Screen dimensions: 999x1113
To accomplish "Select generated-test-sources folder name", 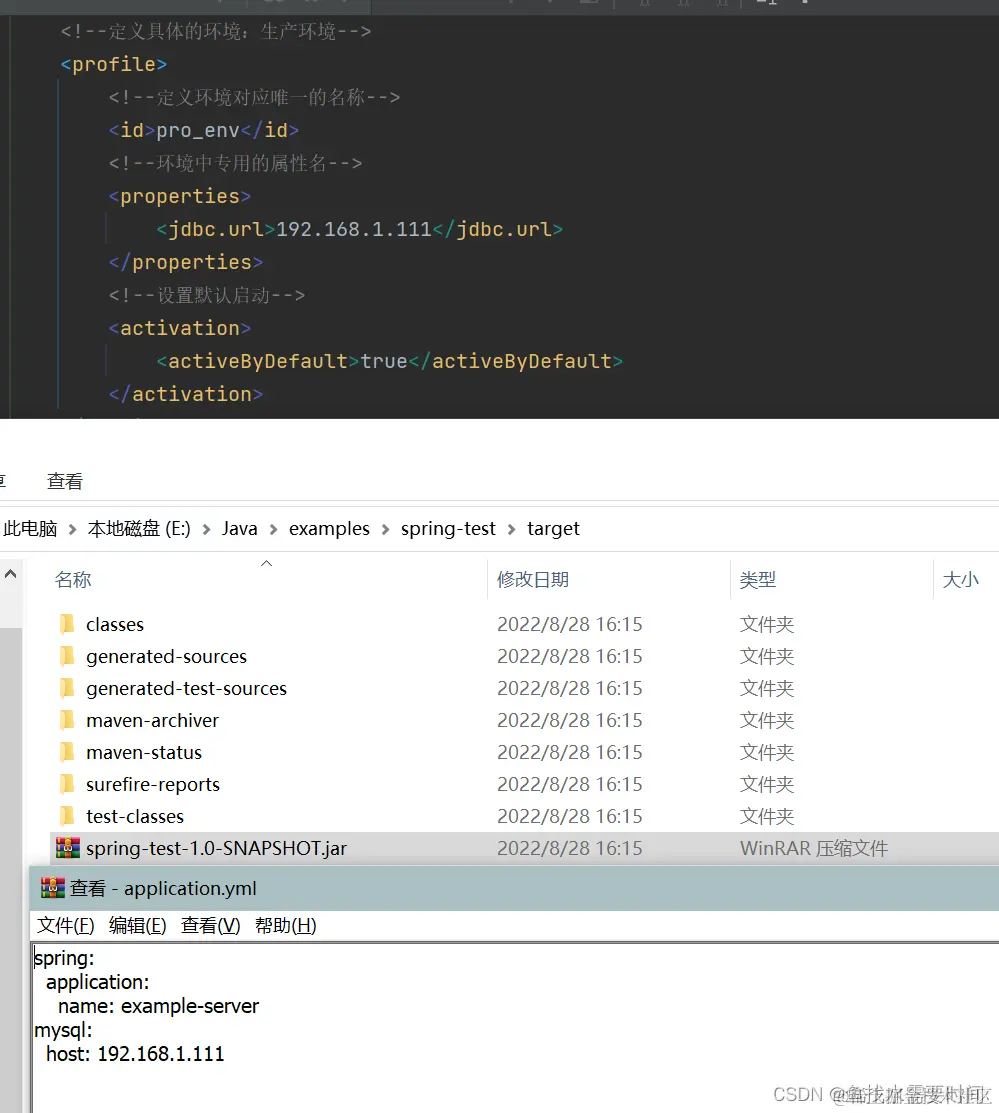I will click(x=186, y=689).
